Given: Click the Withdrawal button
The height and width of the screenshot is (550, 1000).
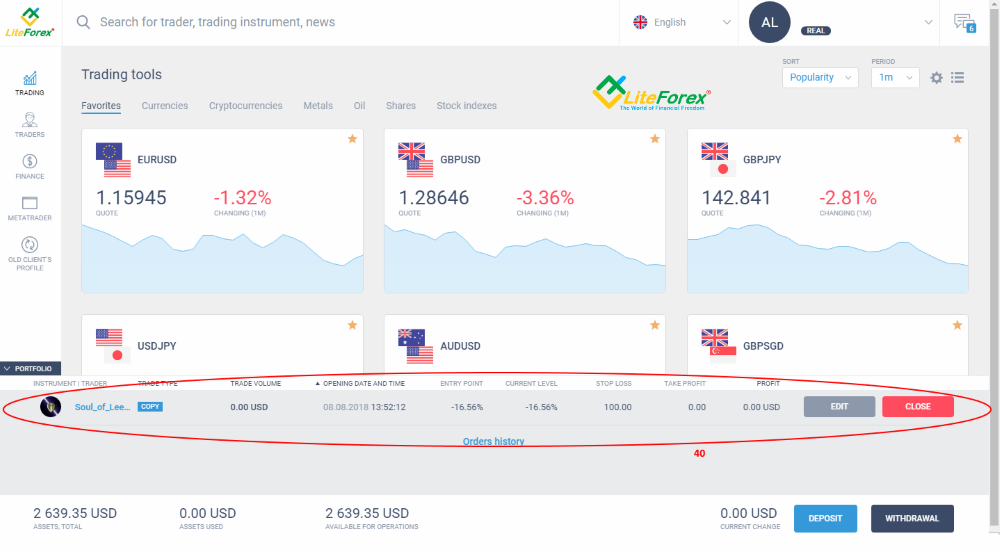Looking at the screenshot, I should coord(912,519).
